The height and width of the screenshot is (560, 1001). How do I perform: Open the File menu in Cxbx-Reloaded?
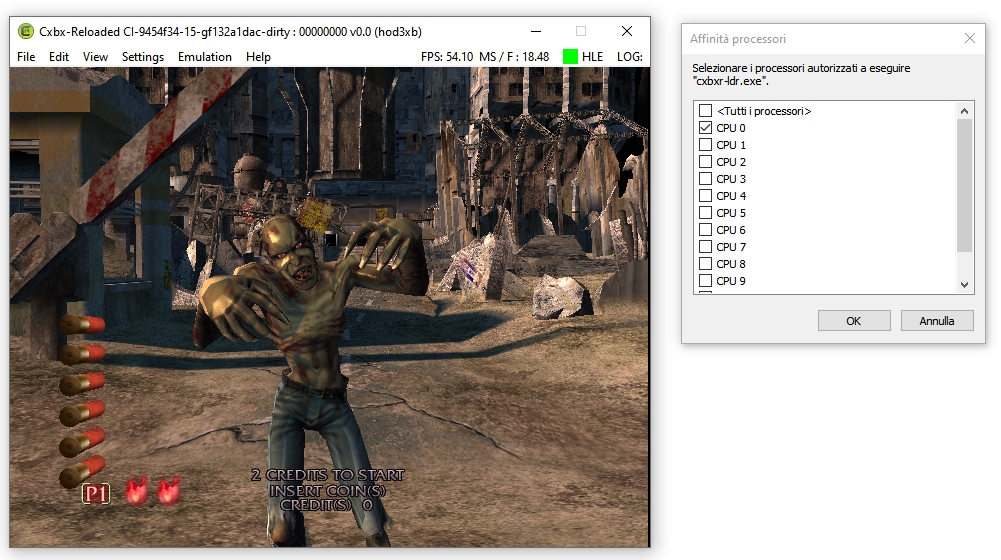tap(26, 57)
